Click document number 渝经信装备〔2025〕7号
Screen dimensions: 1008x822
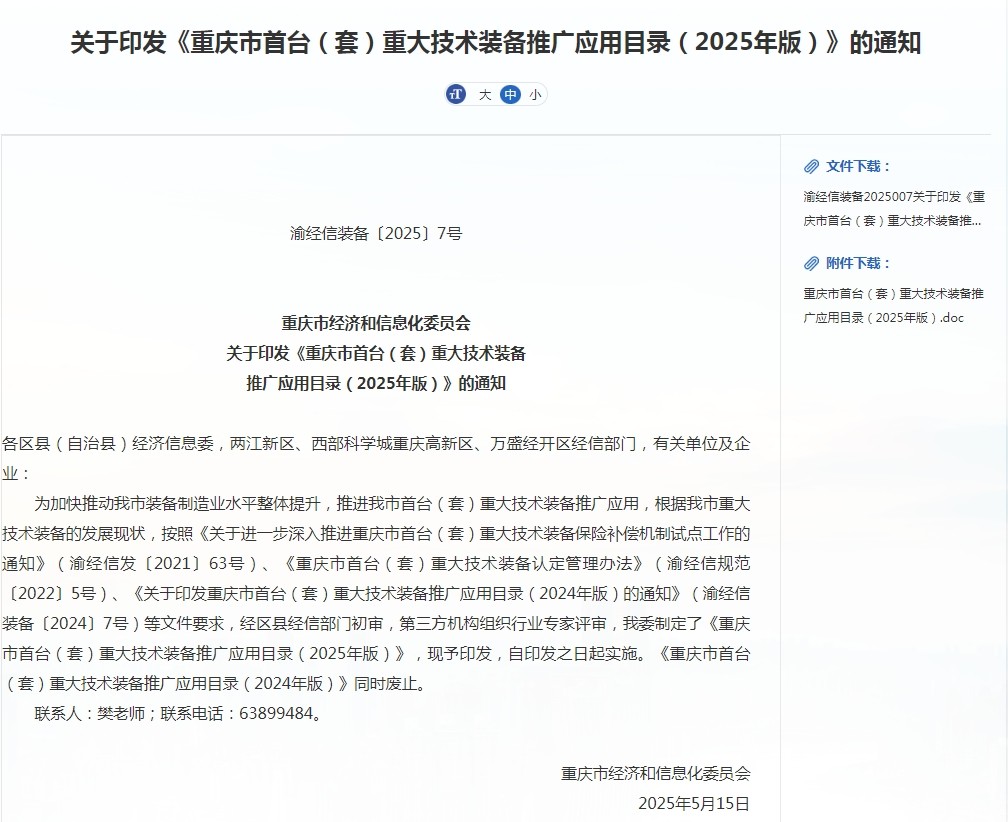376,234
